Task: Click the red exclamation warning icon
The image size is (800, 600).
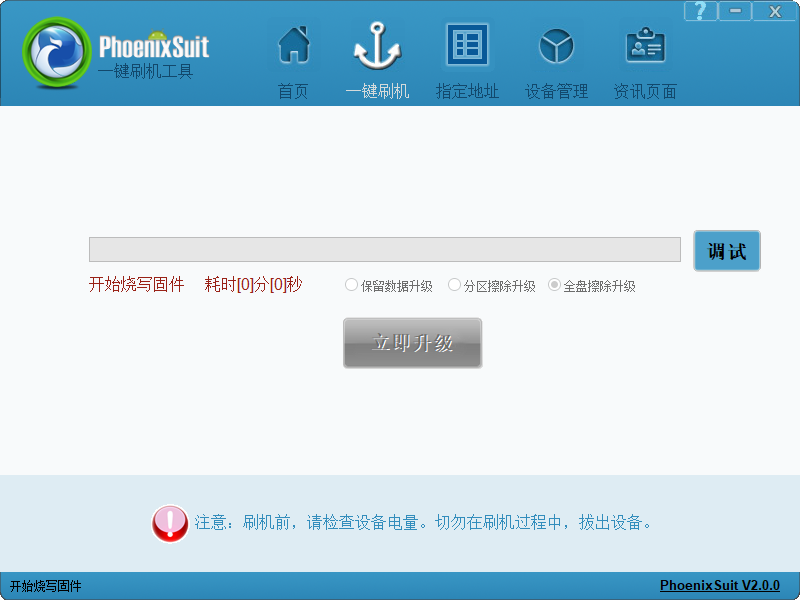Action: [x=170, y=523]
